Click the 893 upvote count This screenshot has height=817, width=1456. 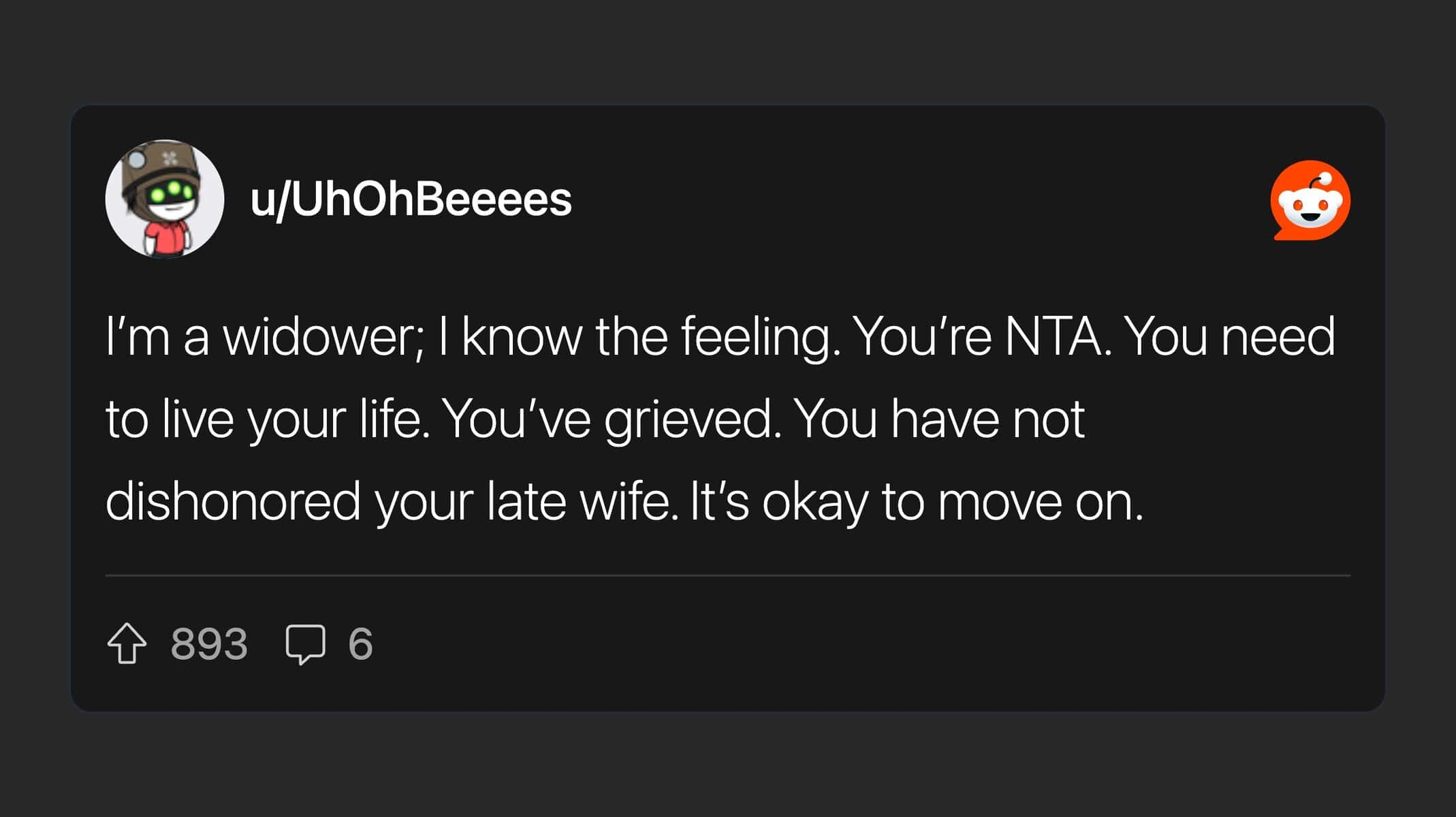pyautogui.click(x=209, y=644)
